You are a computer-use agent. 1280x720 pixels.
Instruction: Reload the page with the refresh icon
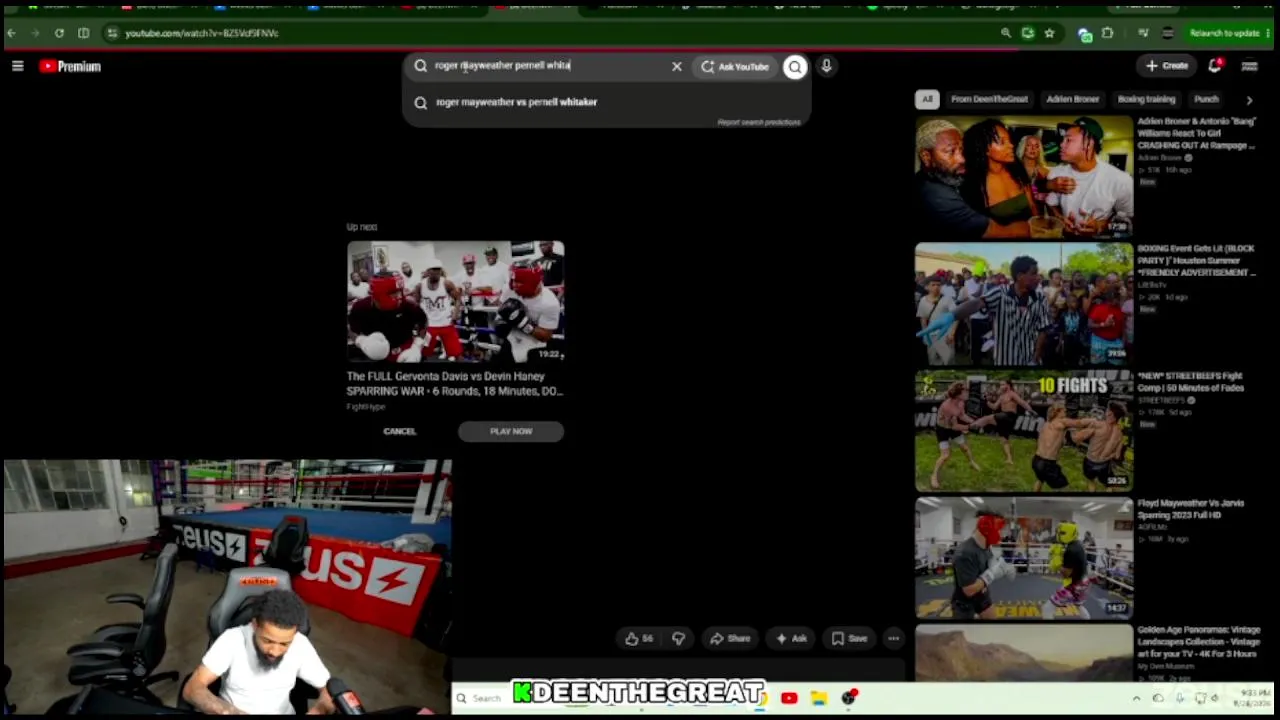point(59,33)
